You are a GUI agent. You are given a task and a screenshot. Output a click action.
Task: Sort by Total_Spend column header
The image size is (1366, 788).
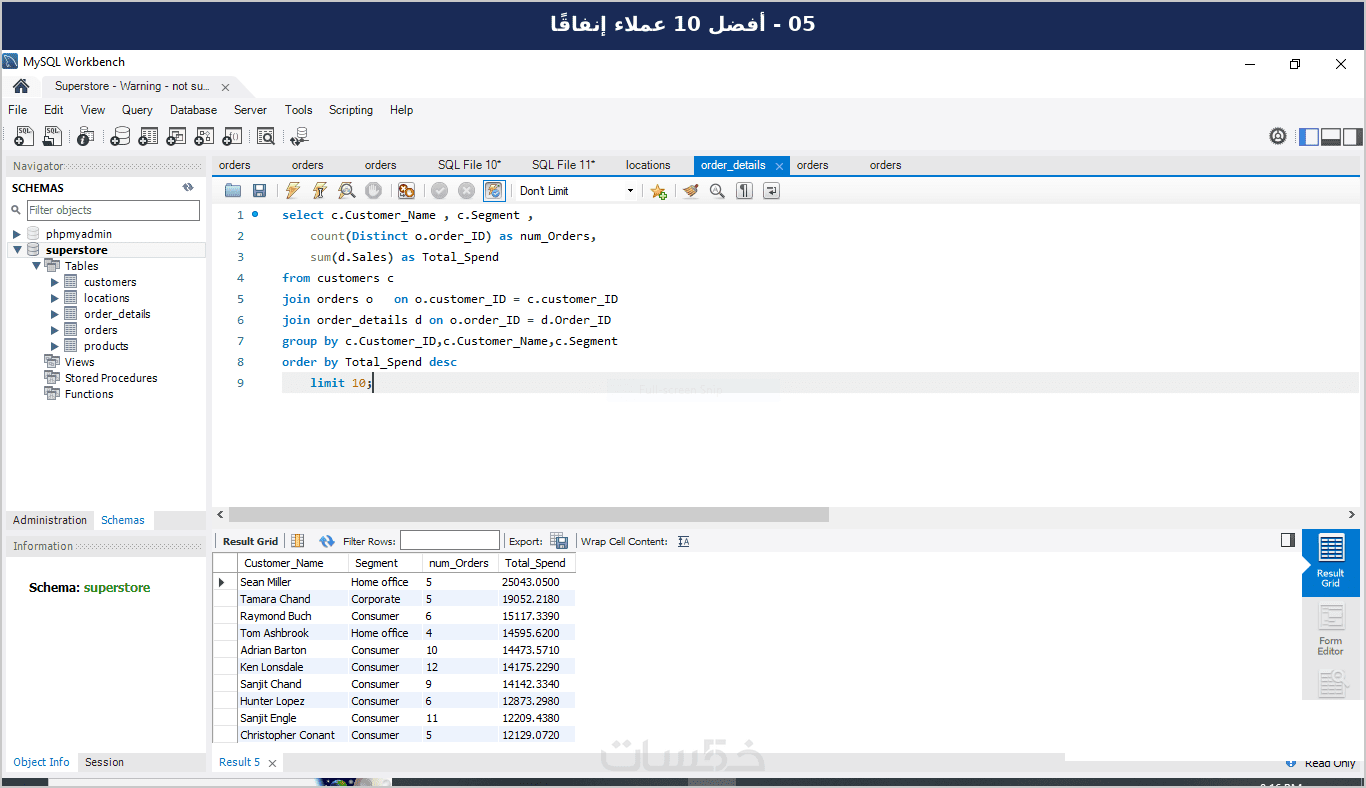point(536,563)
